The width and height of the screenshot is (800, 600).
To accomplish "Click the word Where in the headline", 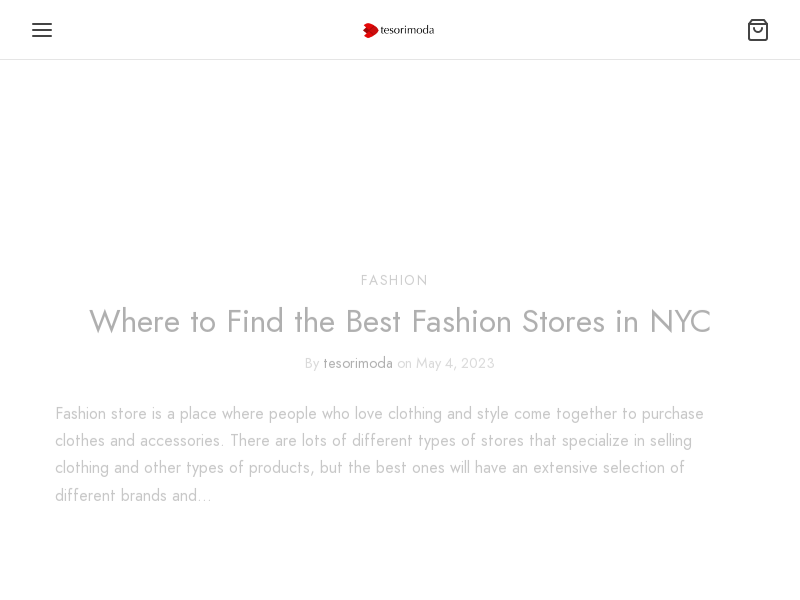I will 135,321.
